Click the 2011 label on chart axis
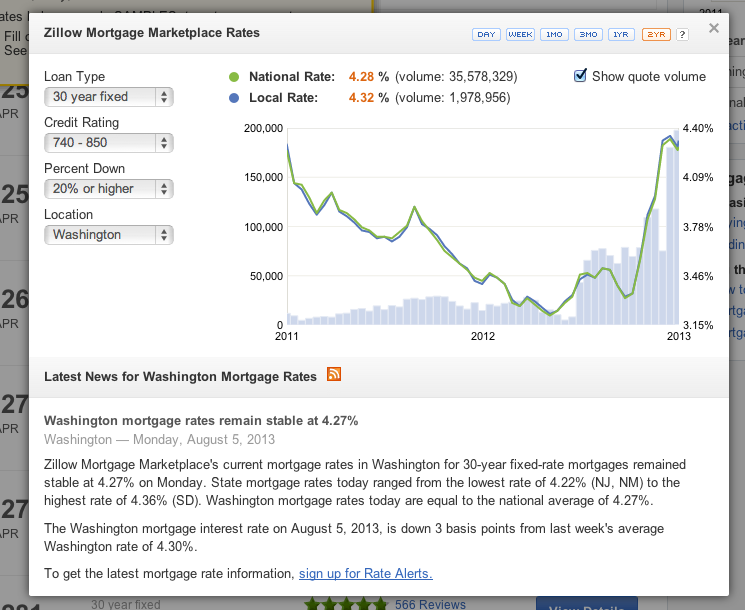This screenshot has height=610, width=745. tap(287, 336)
